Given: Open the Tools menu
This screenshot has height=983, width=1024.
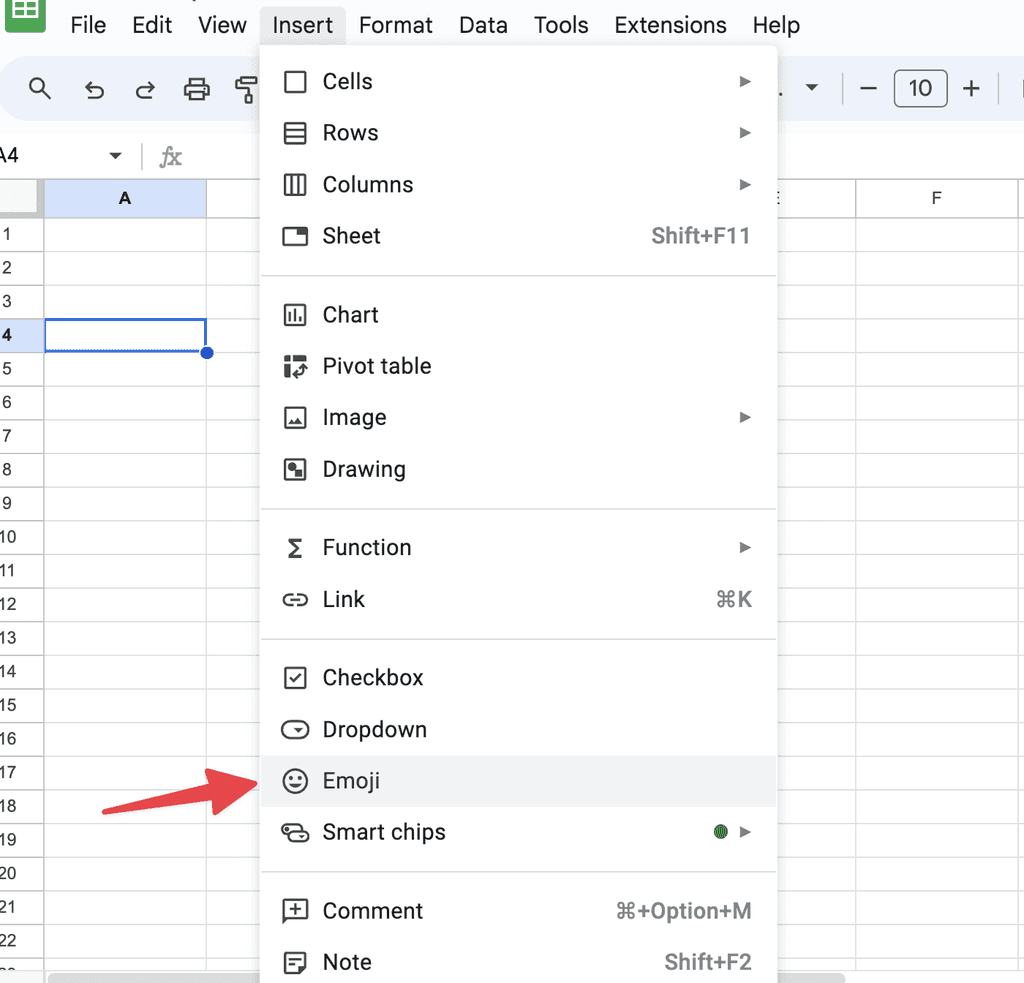Looking at the screenshot, I should coord(561,25).
